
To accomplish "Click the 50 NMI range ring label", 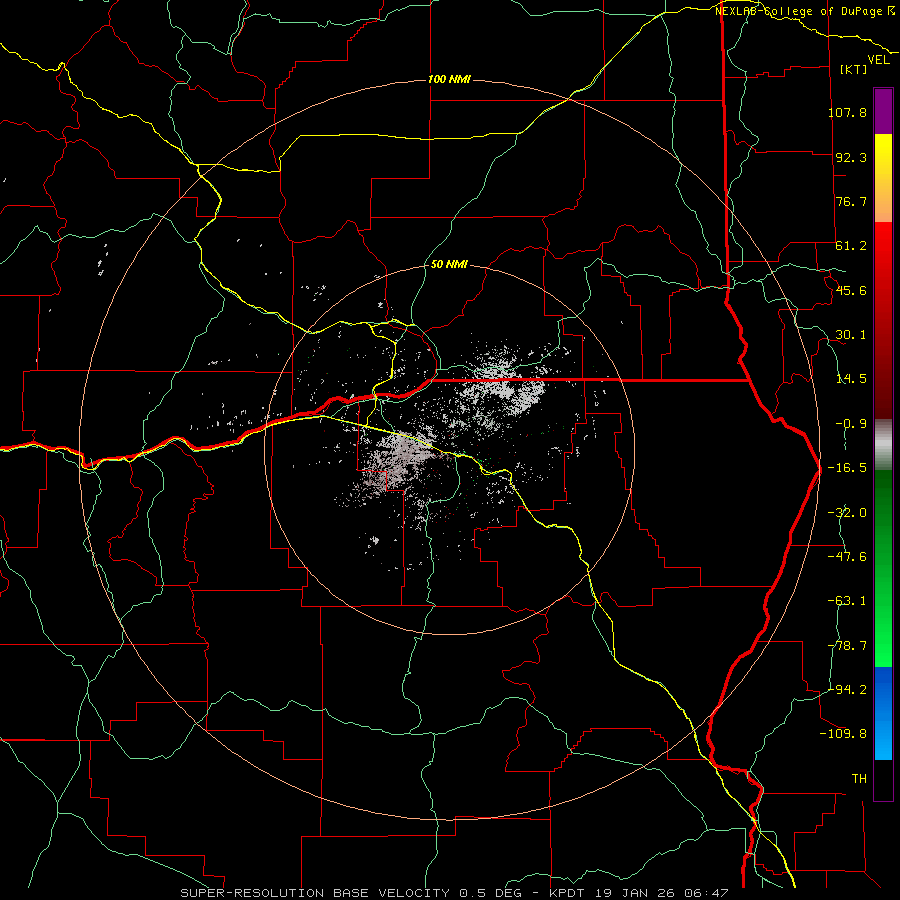I will tap(449, 265).
